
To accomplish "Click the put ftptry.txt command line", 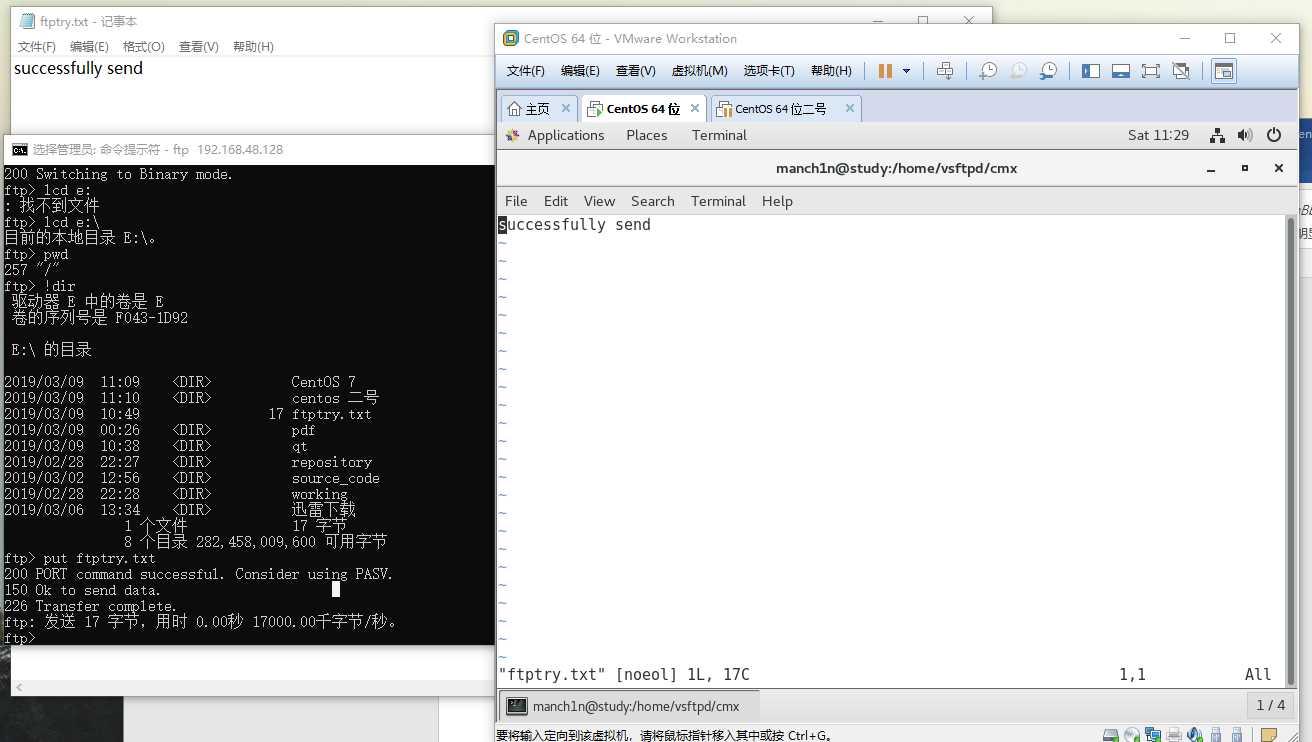I will pyautogui.click(x=80, y=558).
